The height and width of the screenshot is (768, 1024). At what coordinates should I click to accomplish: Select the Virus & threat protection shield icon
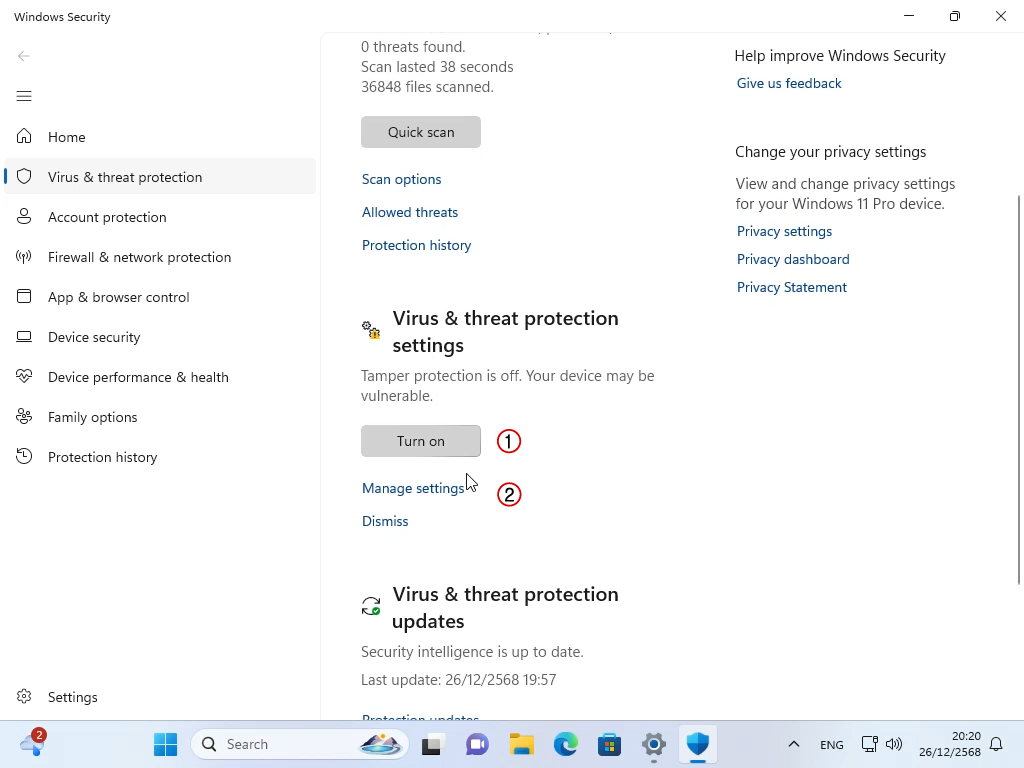[x=24, y=177]
